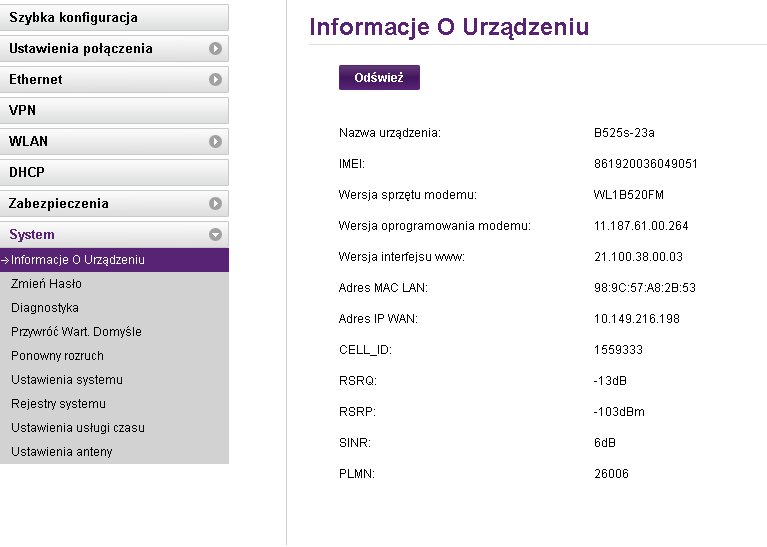
Task: Click WAN IP value 10.149.216.198
Action: click(x=637, y=319)
